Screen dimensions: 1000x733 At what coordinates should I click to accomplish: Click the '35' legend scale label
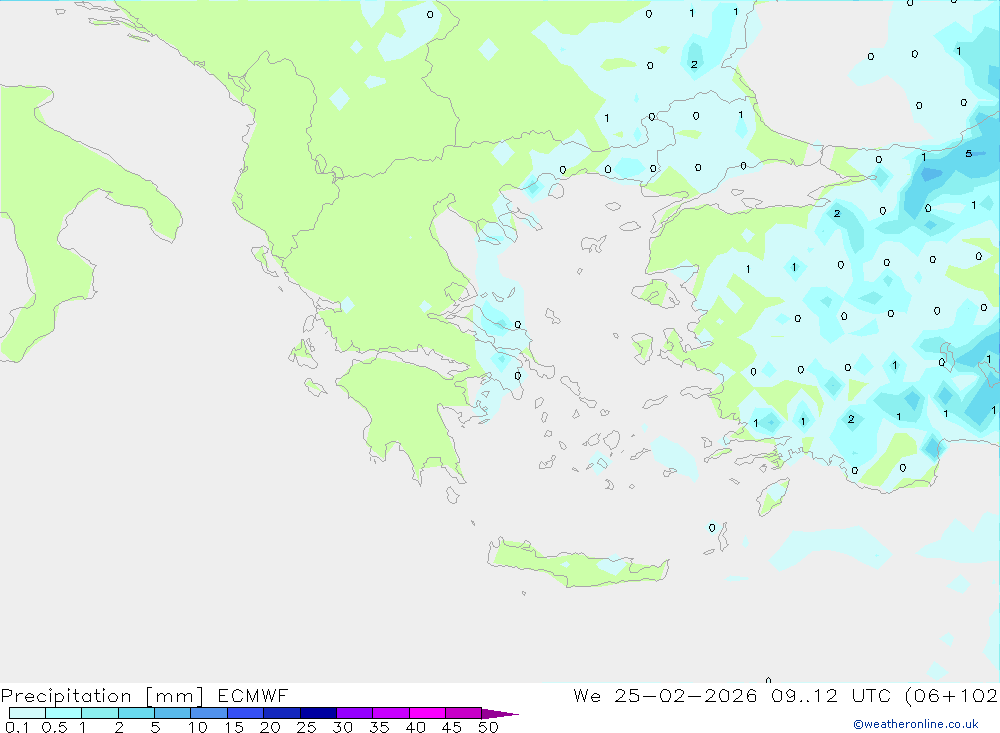pos(379,727)
